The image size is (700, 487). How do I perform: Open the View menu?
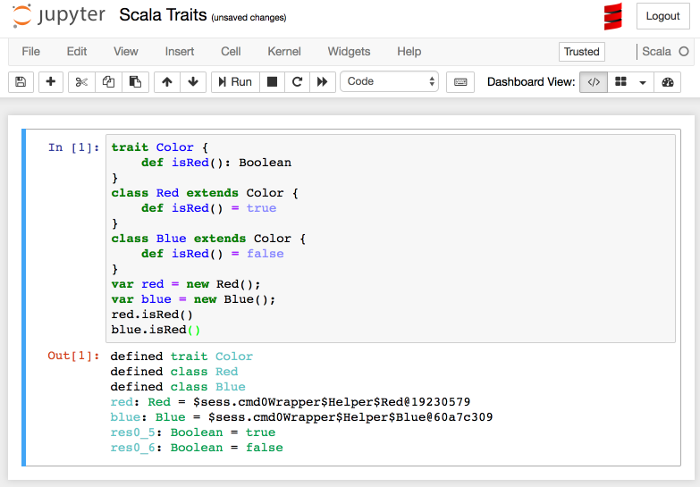[126, 52]
